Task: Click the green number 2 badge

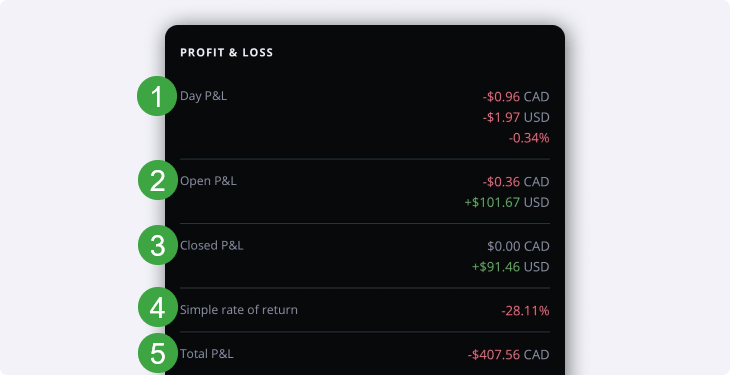Action: click(158, 180)
